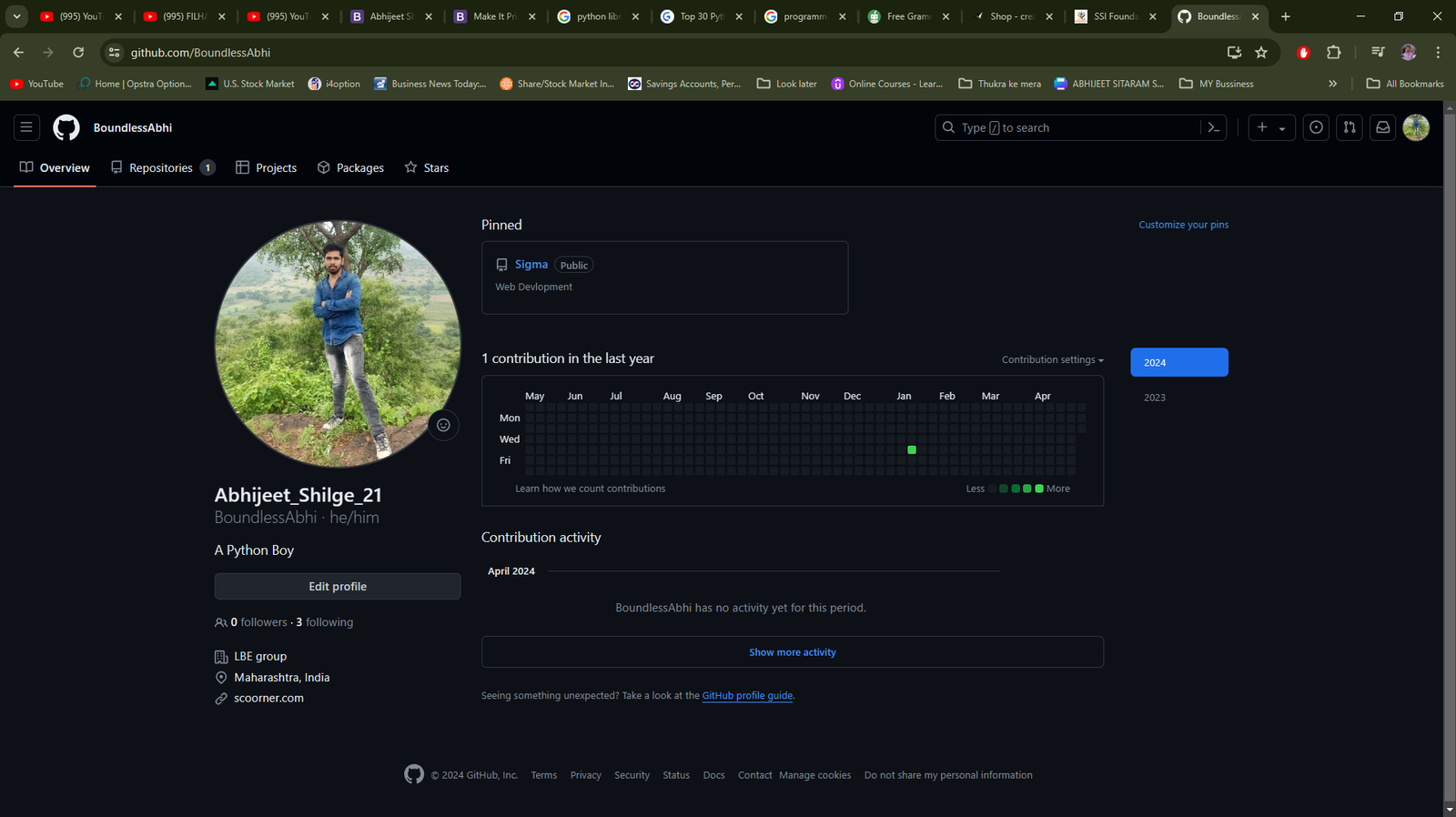Screen dimensions: 1456x817
Task: Switch to the Repositories tab
Action: pos(162,168)
